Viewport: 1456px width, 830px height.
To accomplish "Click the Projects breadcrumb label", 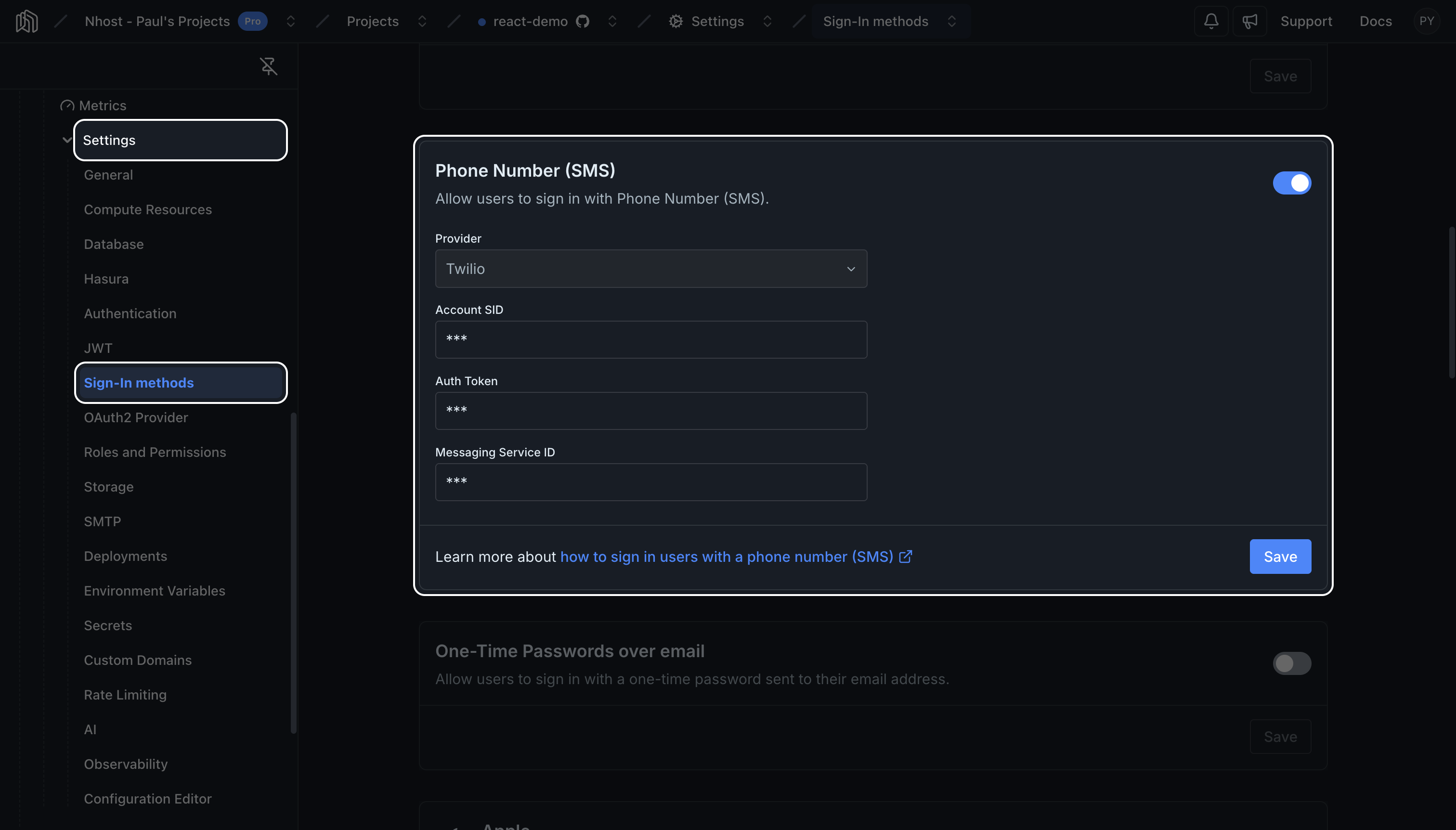I will pos(373,21).
